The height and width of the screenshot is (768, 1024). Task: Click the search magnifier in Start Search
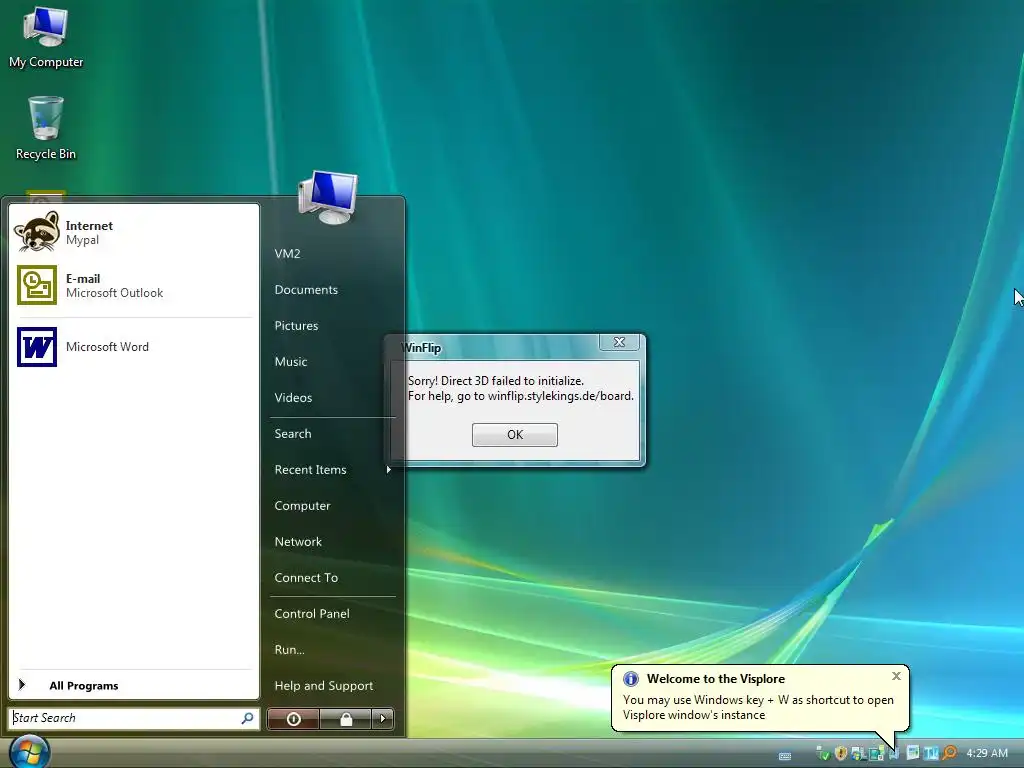point(248,718)
